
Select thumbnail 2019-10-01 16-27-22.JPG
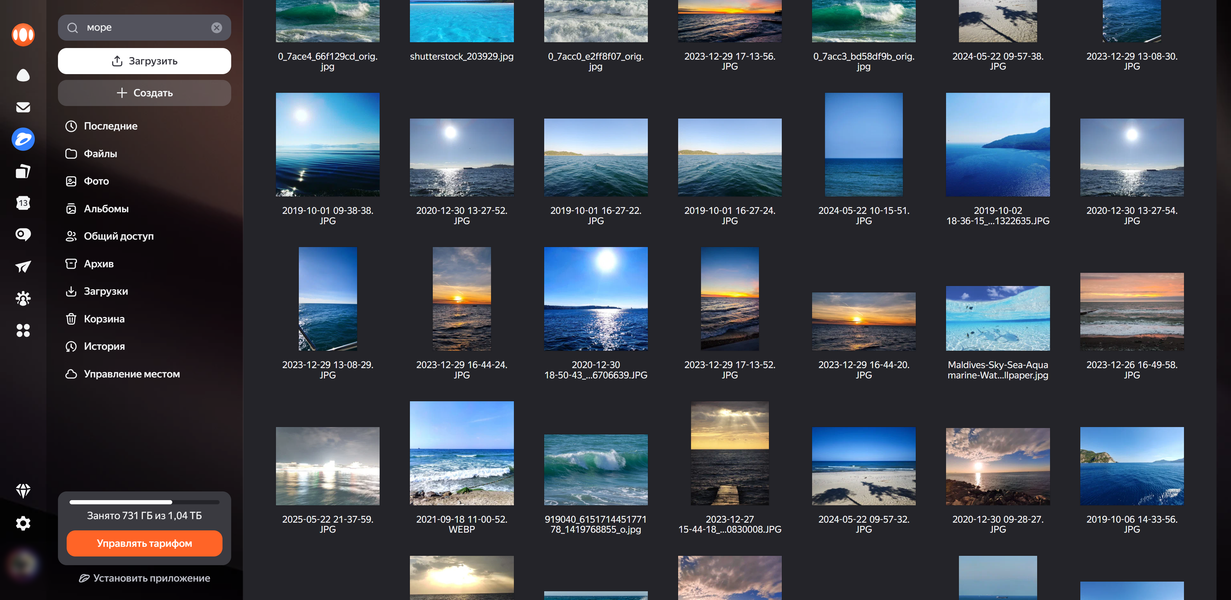(595, 157)
